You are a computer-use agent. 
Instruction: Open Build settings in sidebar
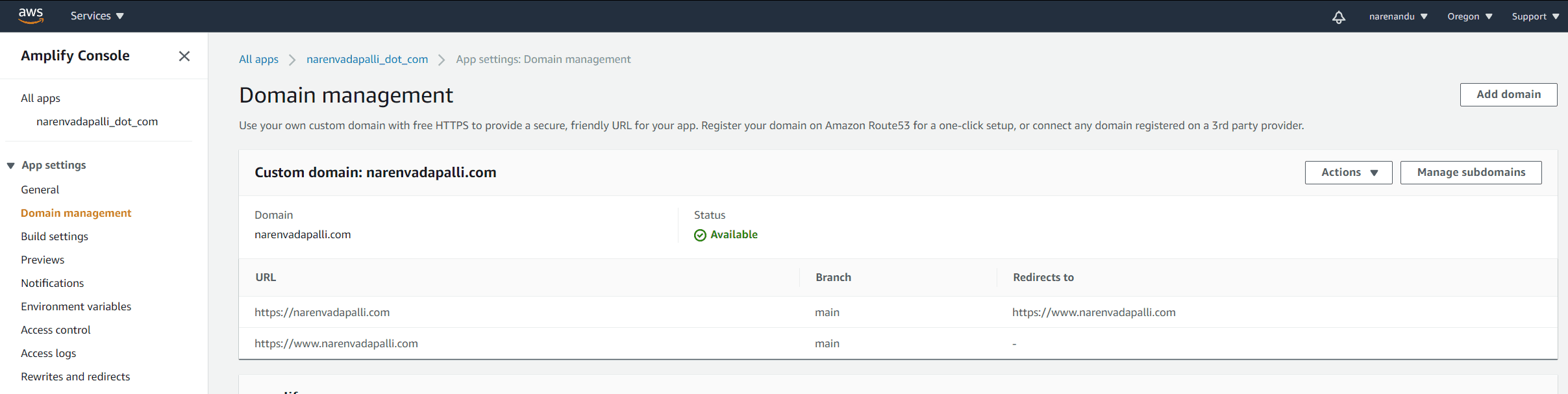55,237
